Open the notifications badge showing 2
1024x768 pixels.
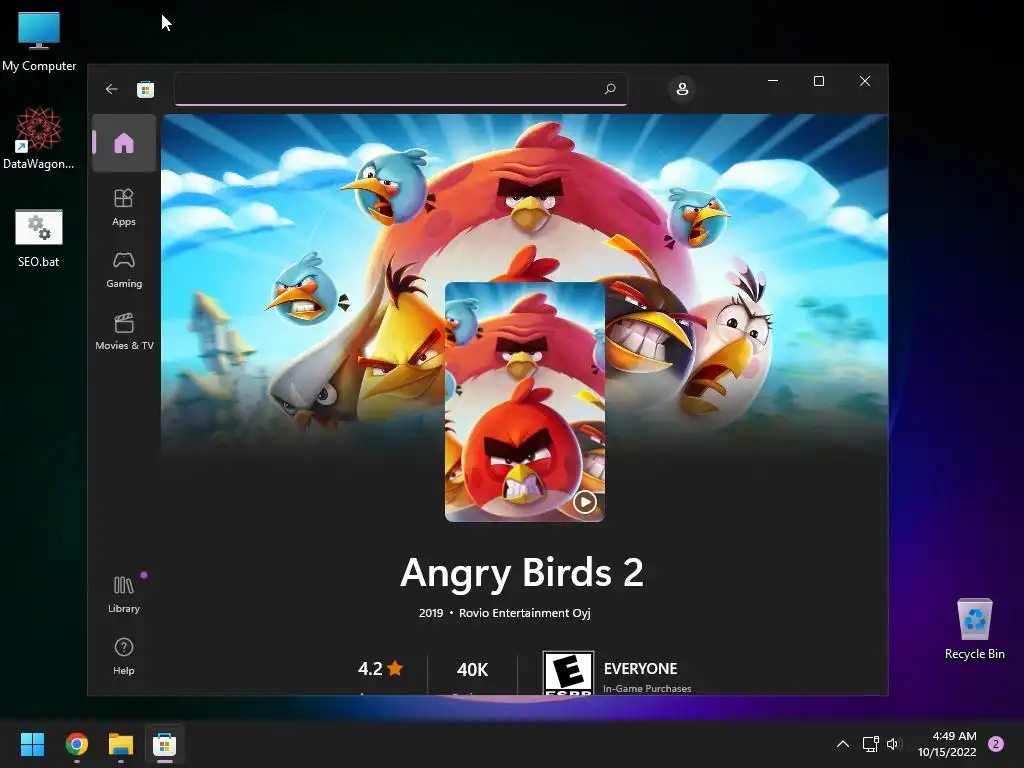click(x=996, y=744)
